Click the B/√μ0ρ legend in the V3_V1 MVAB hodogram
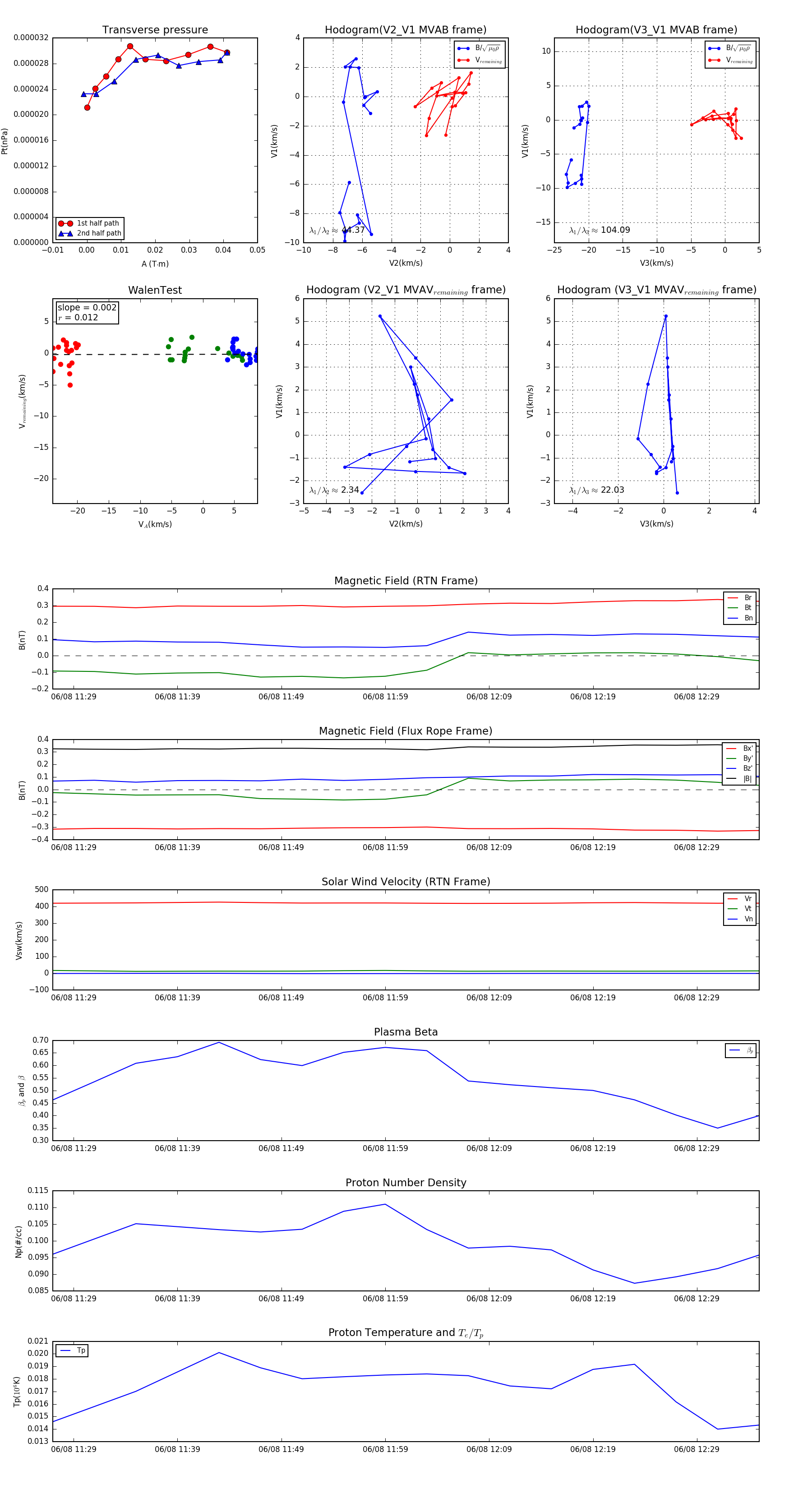812x1489 pixels. [x=730, y=49]
